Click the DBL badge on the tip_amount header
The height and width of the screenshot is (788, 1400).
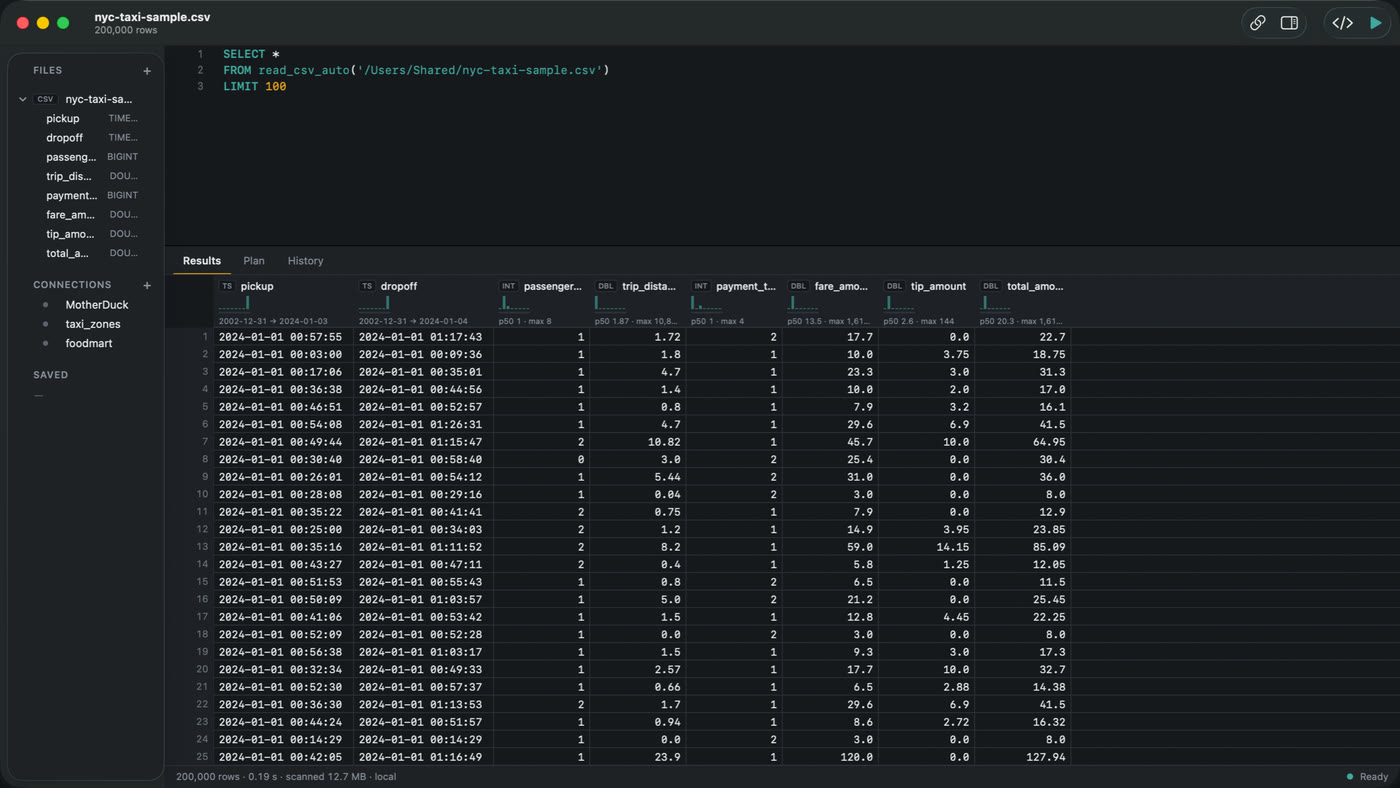click(894, 286)
